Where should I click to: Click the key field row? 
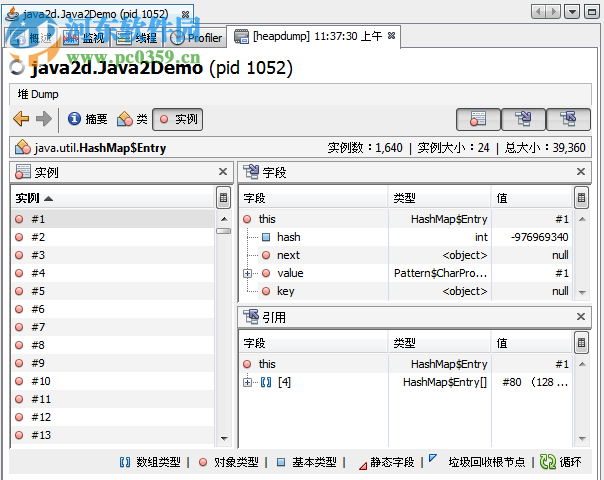click(406, 291)
